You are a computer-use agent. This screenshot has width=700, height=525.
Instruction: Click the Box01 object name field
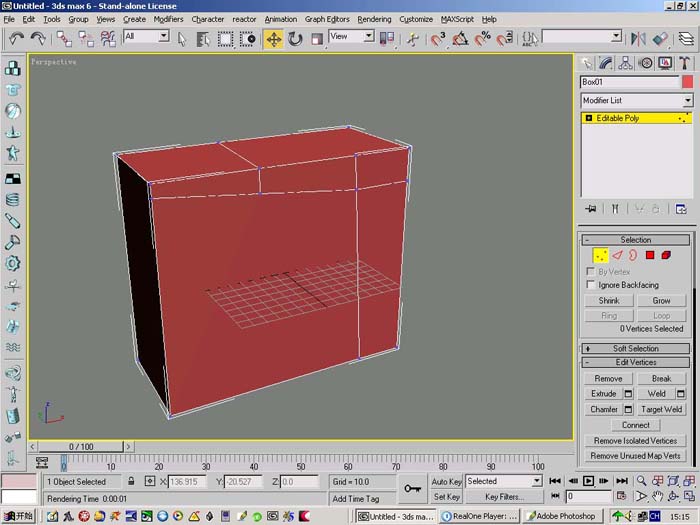point(630,82)
